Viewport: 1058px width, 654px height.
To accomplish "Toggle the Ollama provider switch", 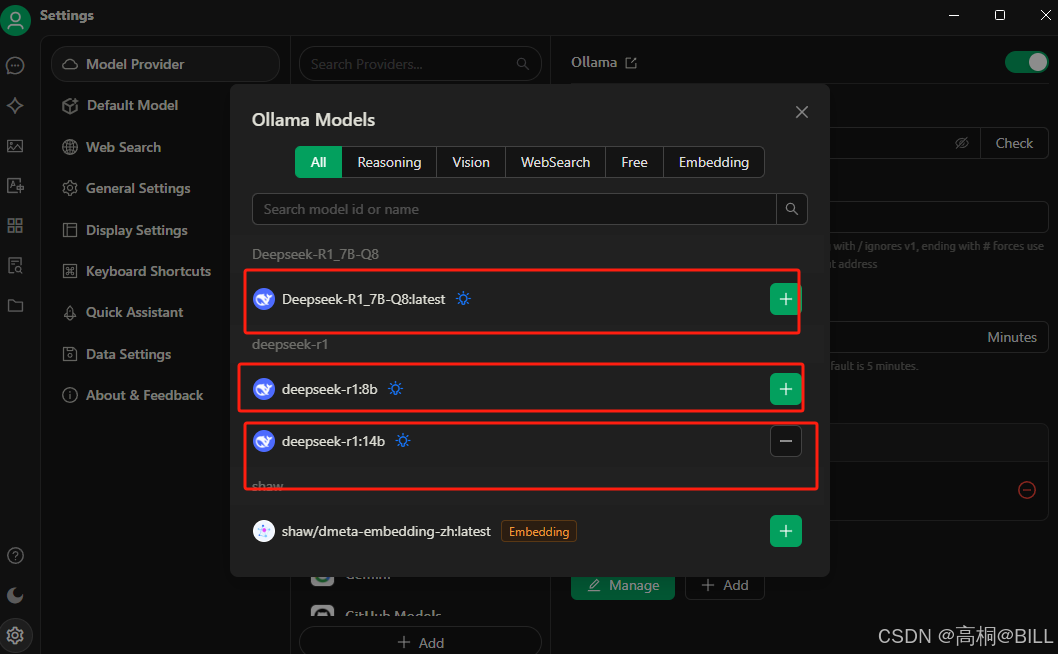I will (x=1026, y=62).
